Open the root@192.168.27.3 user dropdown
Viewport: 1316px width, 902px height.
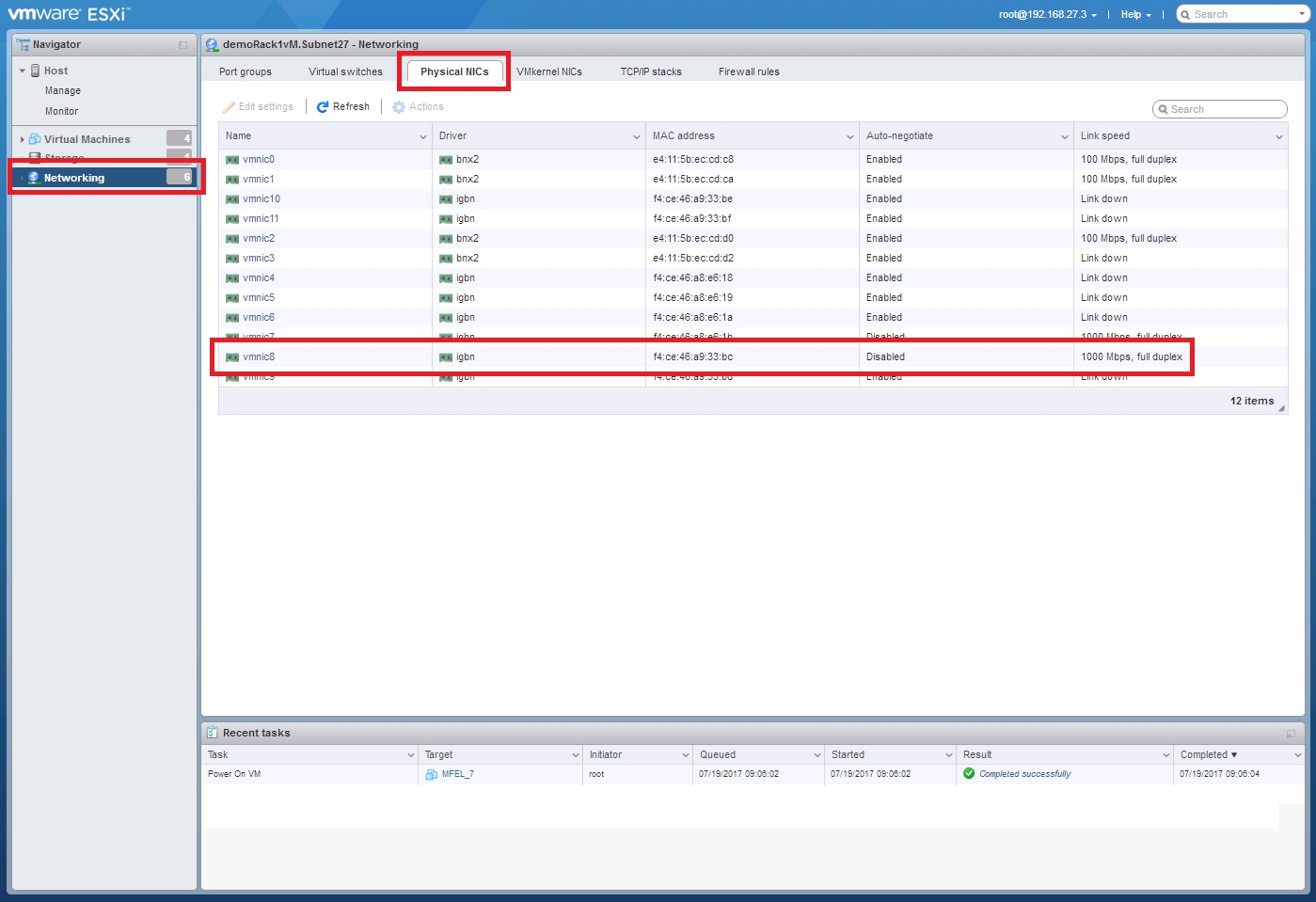click(x=1048, y=14)
